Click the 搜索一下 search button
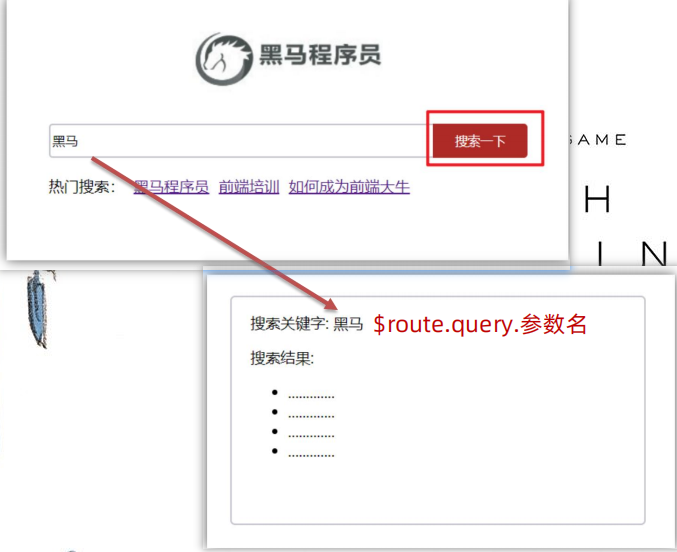 (480, 141)
